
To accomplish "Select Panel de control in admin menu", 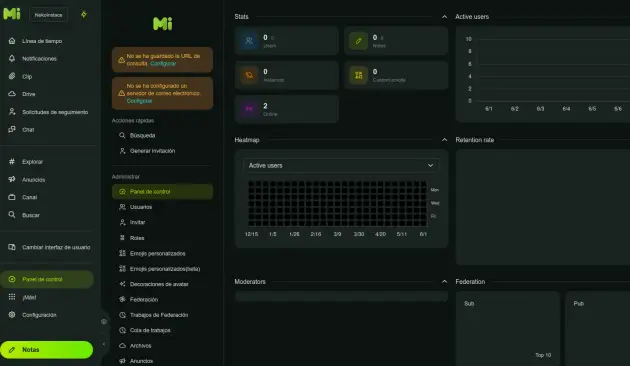I will click(x=162, y=192).
